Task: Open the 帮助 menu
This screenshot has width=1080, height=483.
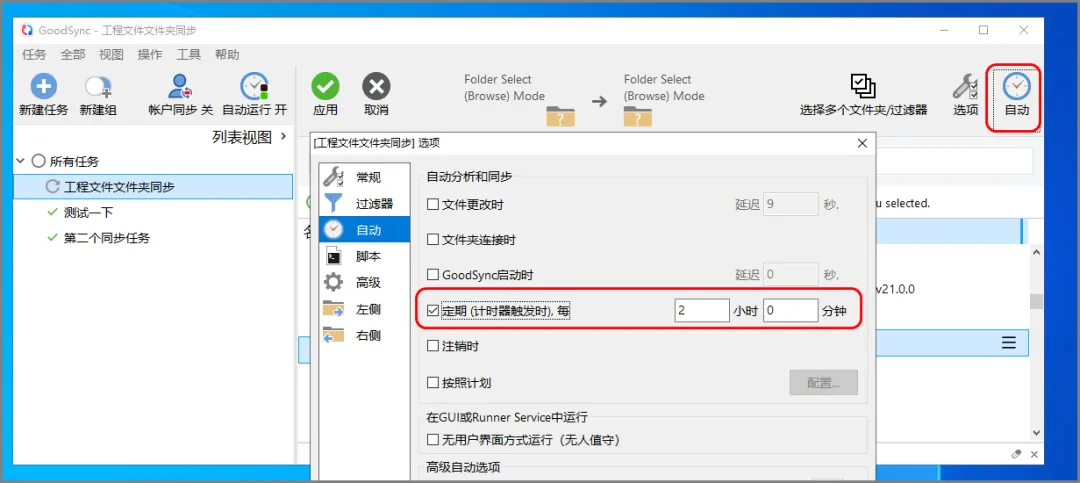Action: [227, 54]
